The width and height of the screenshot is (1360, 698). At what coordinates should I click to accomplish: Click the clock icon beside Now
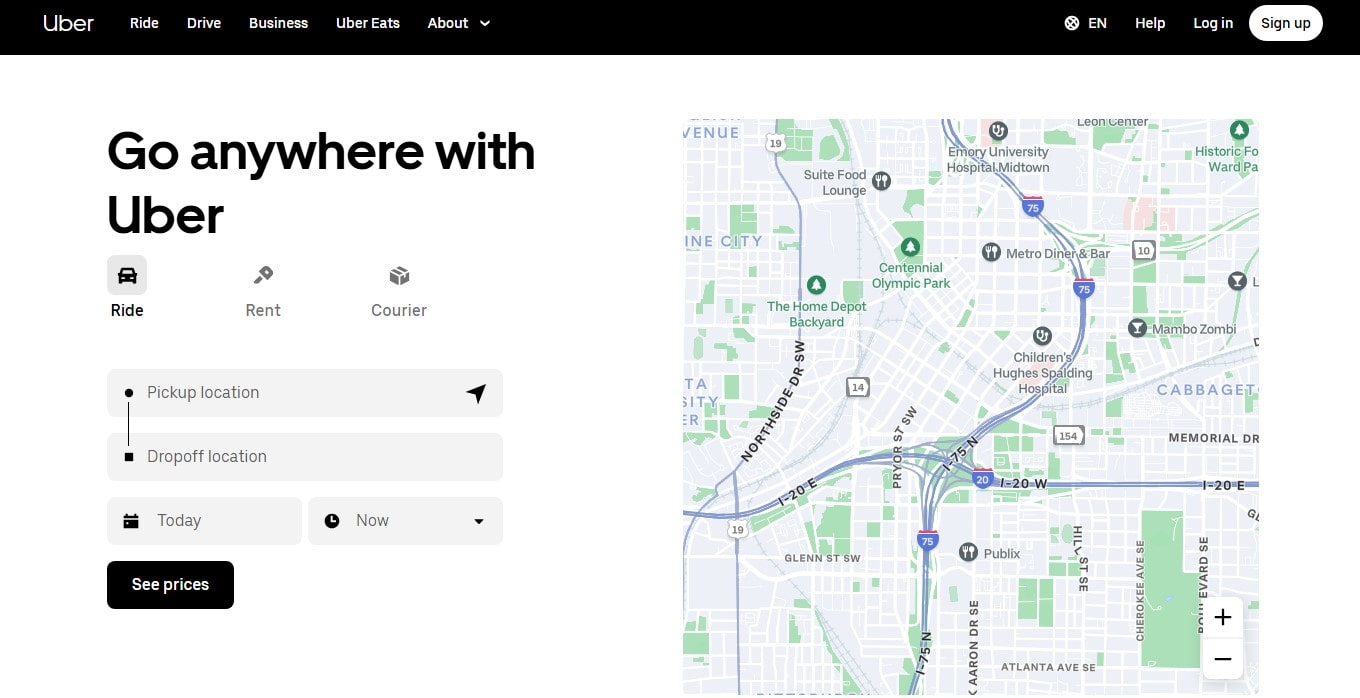click(x=332, y=521)
